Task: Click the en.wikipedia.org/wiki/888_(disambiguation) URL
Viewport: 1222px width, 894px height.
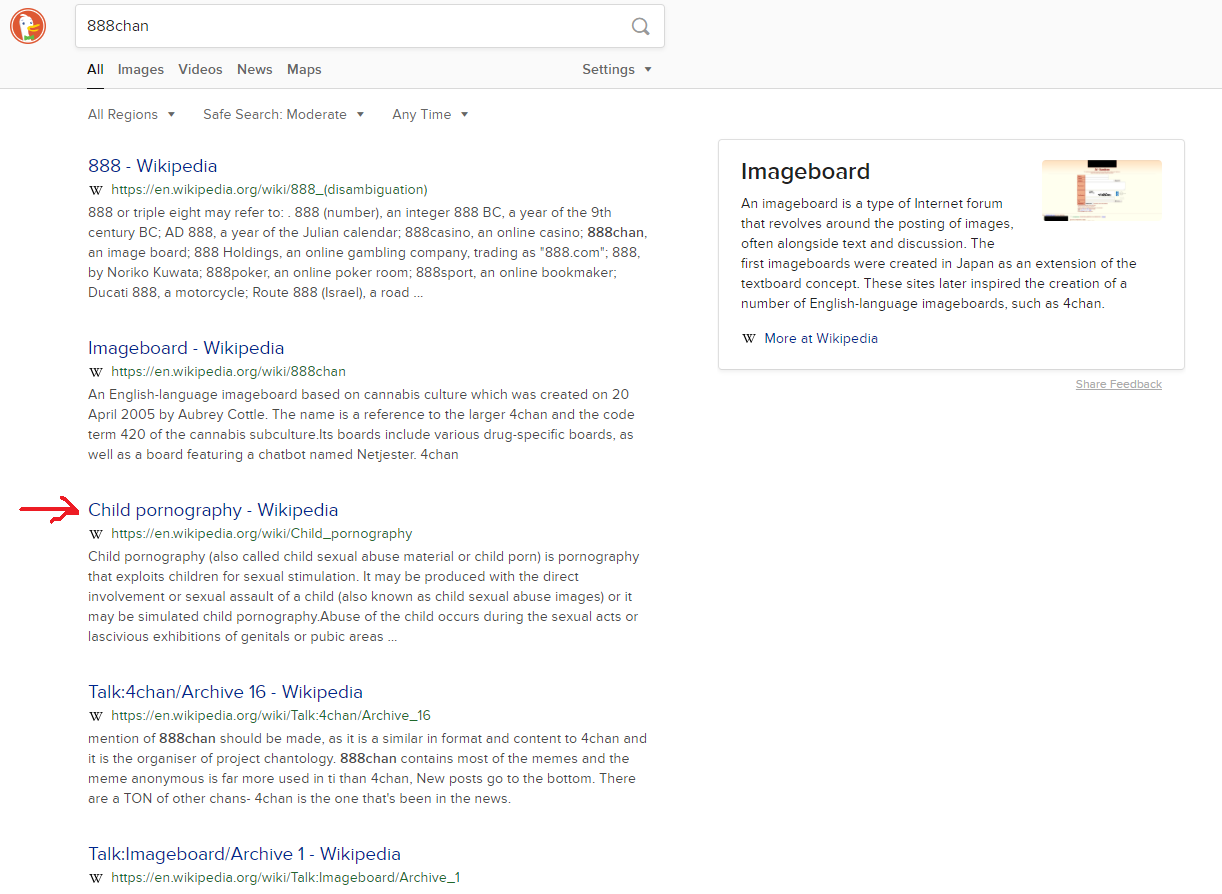Action: [269, 190]
